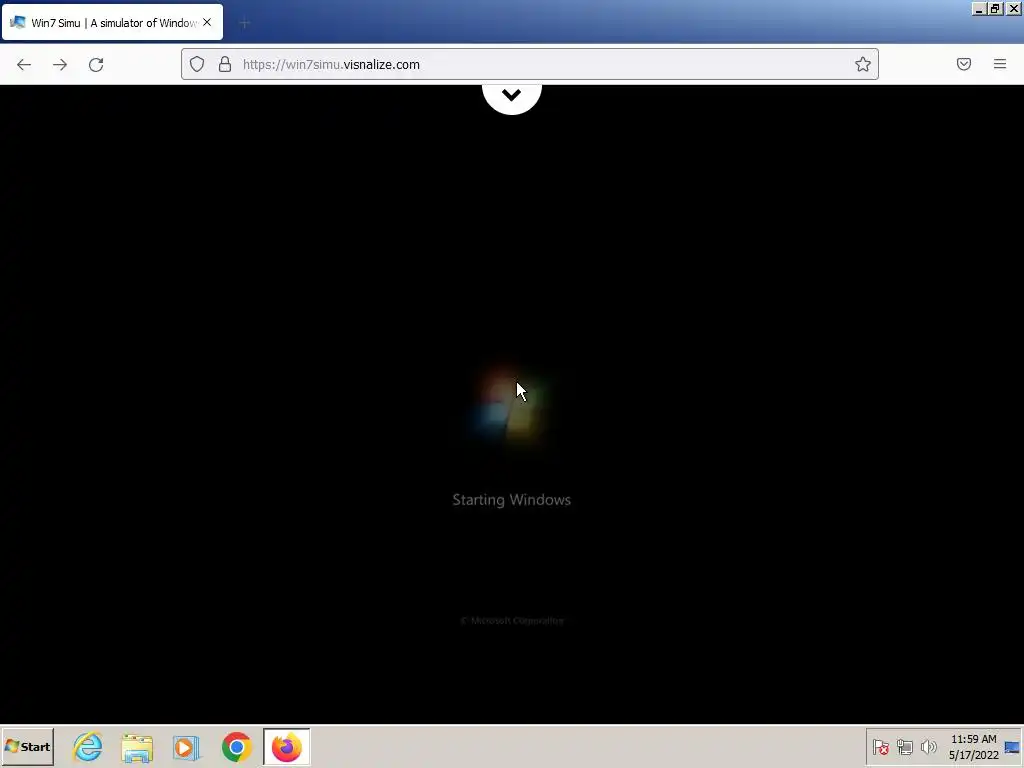This screenshot has width=1024, height=768.
Task: Click the 'Starting Windows' text
Action: coord(511,500)
